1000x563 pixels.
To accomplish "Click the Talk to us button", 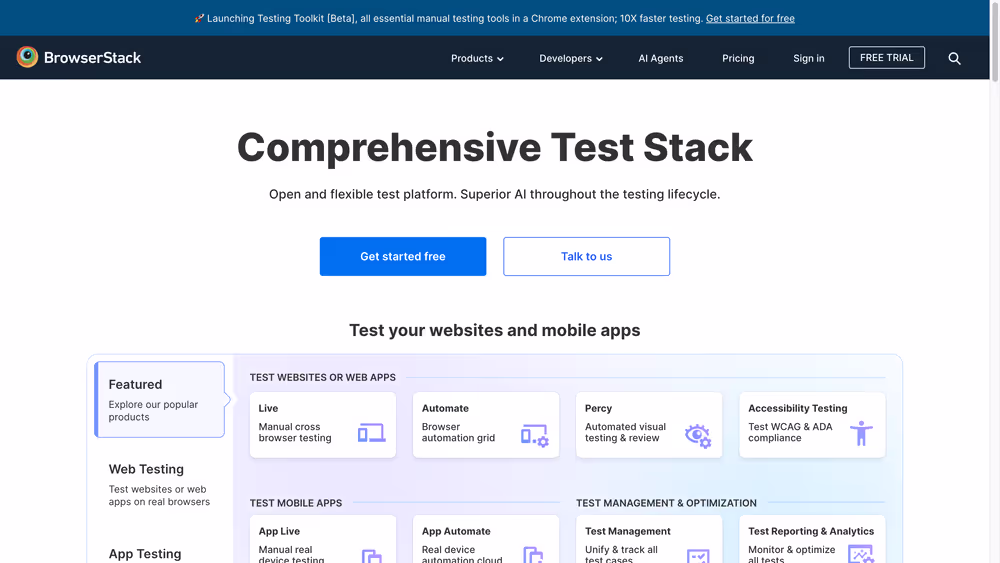I will [x=586, y=256].
